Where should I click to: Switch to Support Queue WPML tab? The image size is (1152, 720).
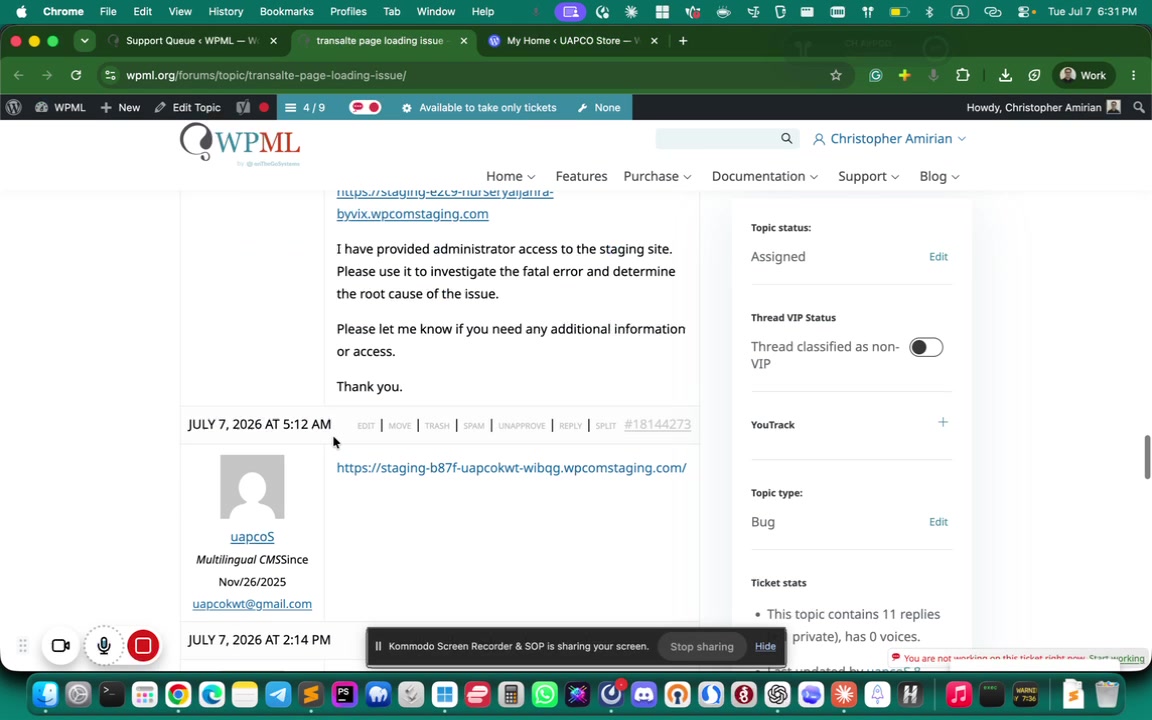[x=192, y=40]
